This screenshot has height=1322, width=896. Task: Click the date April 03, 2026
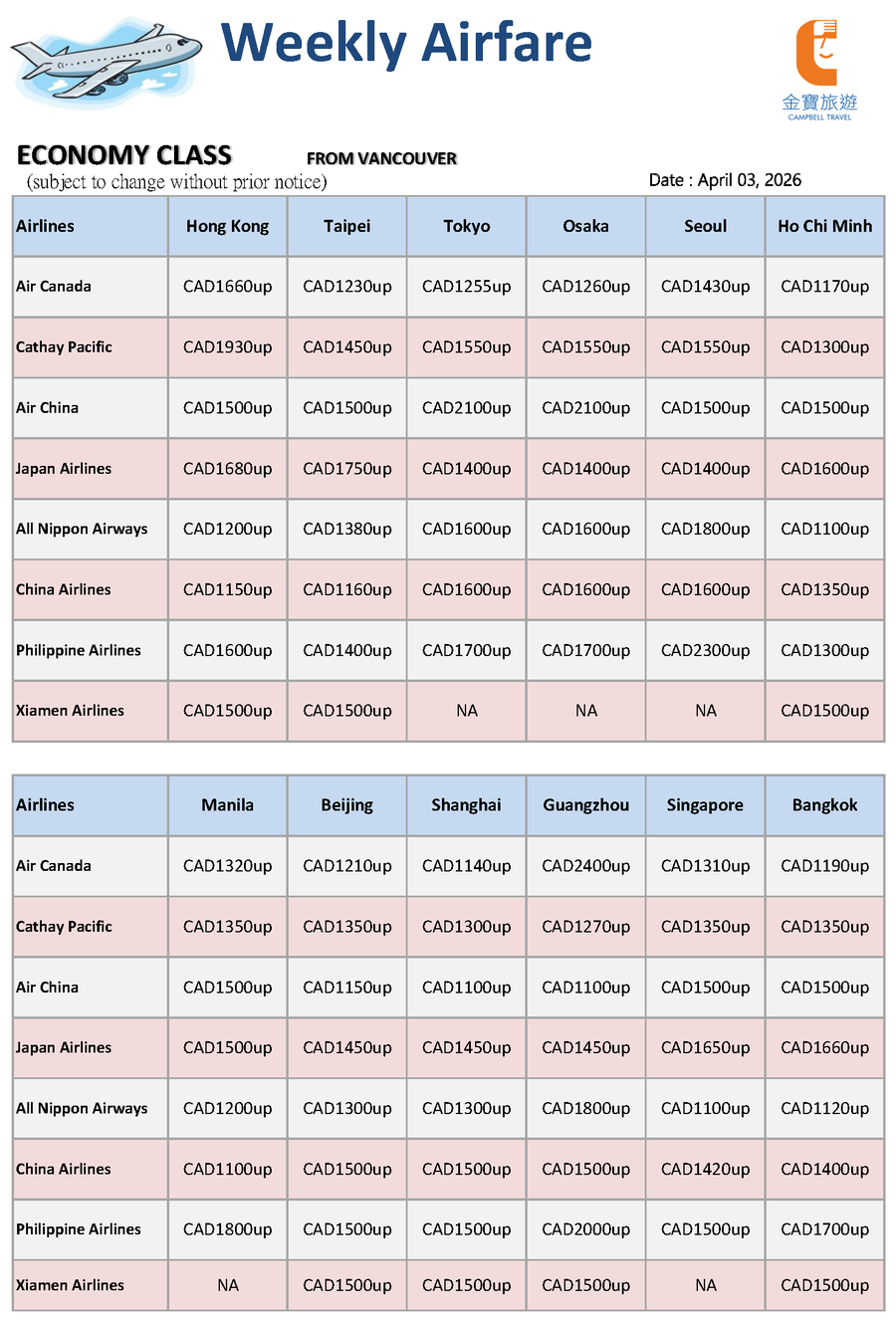[x=725, y=180]
